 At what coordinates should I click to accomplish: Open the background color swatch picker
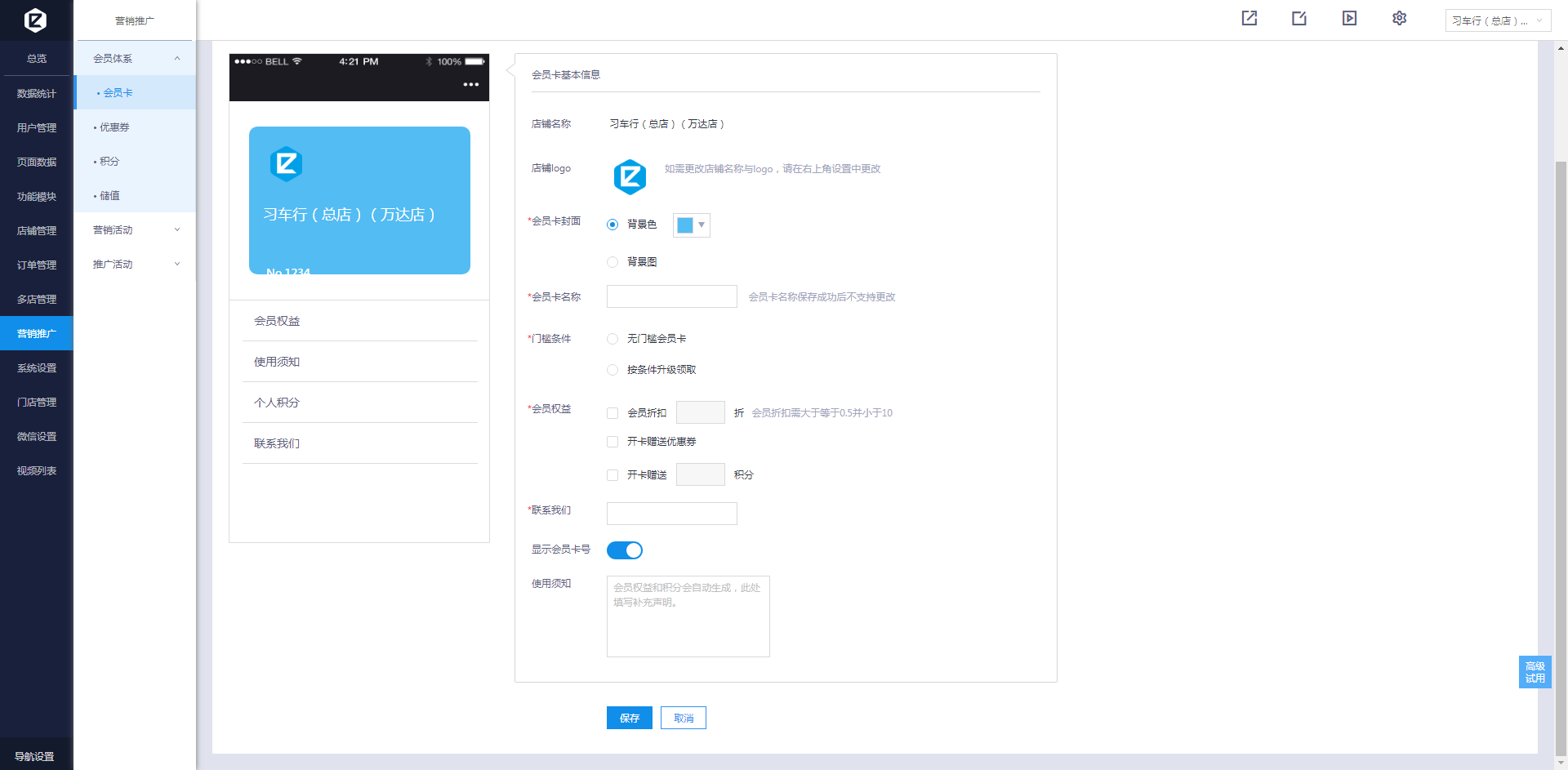pyautogui.click(x=691, y=225)
